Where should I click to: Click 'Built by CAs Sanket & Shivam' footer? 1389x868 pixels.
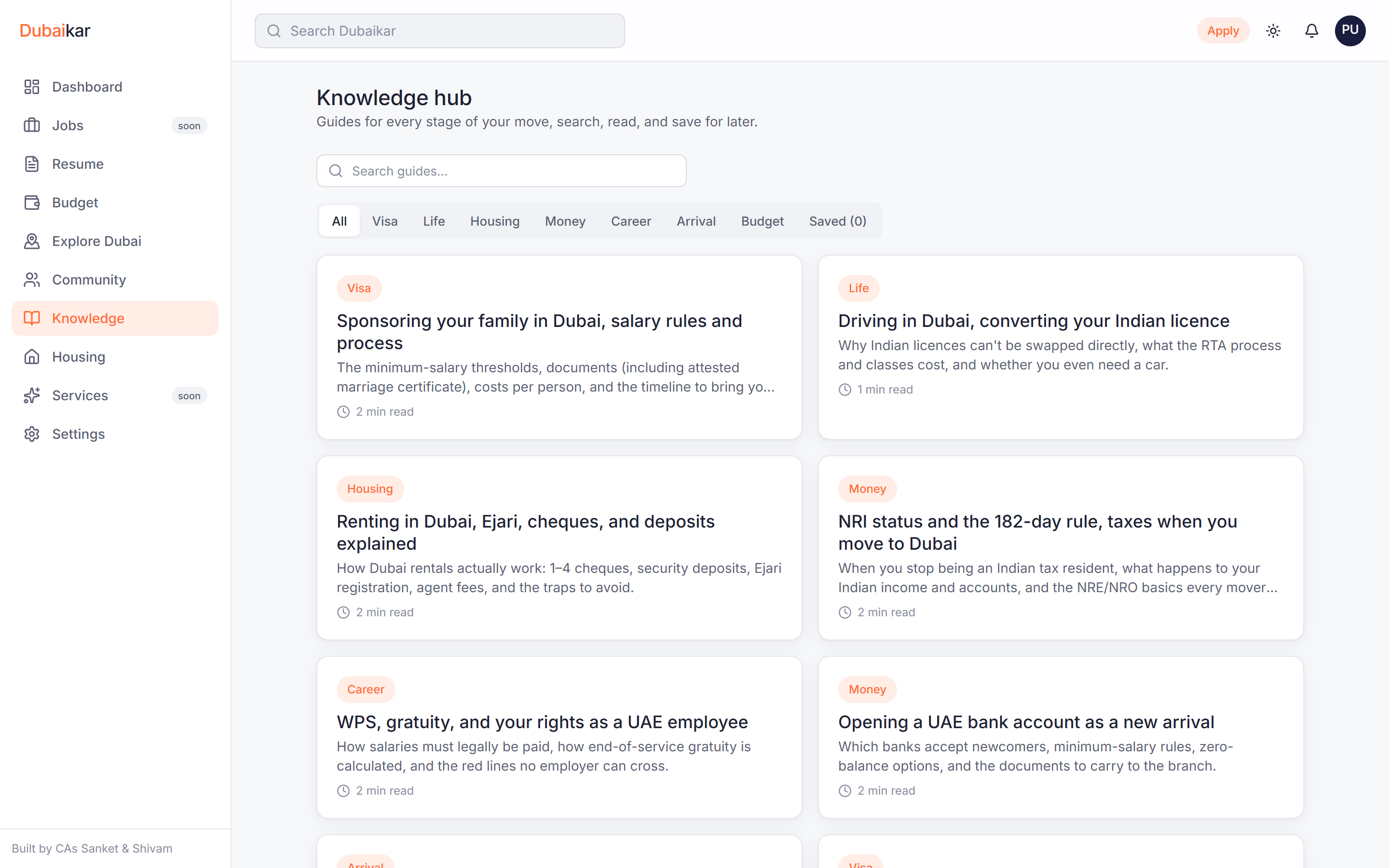pyautogui.click(x=92, y=849)
